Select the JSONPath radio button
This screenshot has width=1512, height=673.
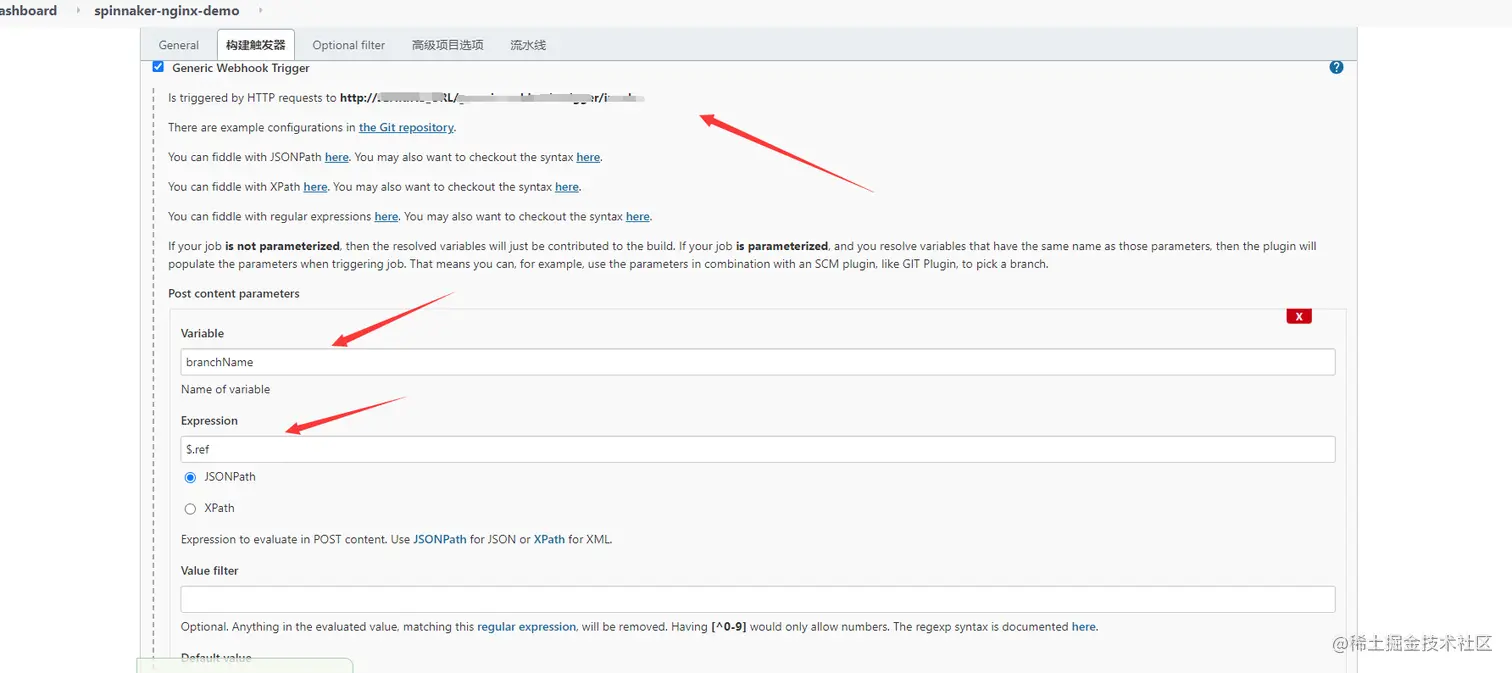tap(190, 478)
